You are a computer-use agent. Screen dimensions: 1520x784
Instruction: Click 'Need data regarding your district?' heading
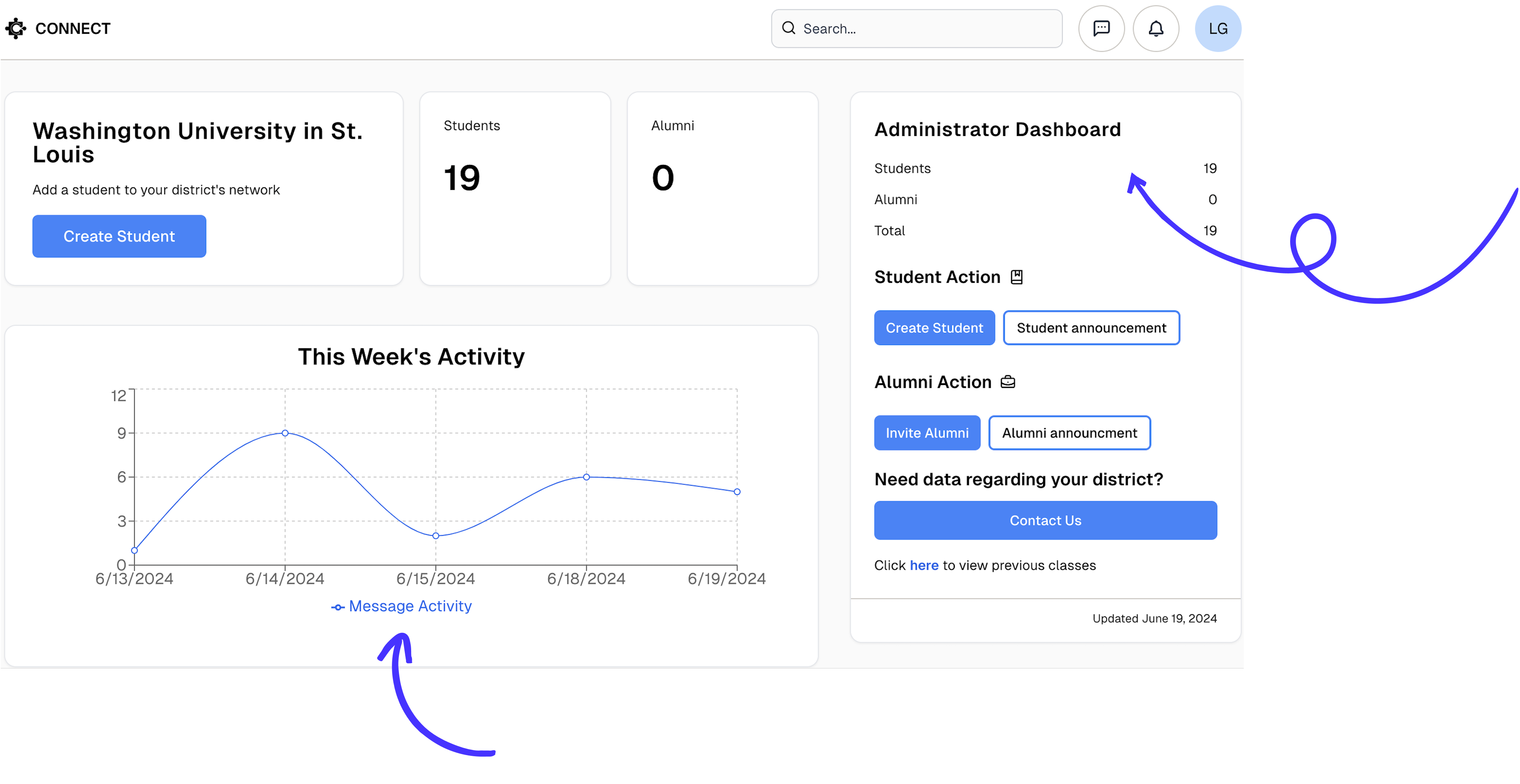point(1018,479)
